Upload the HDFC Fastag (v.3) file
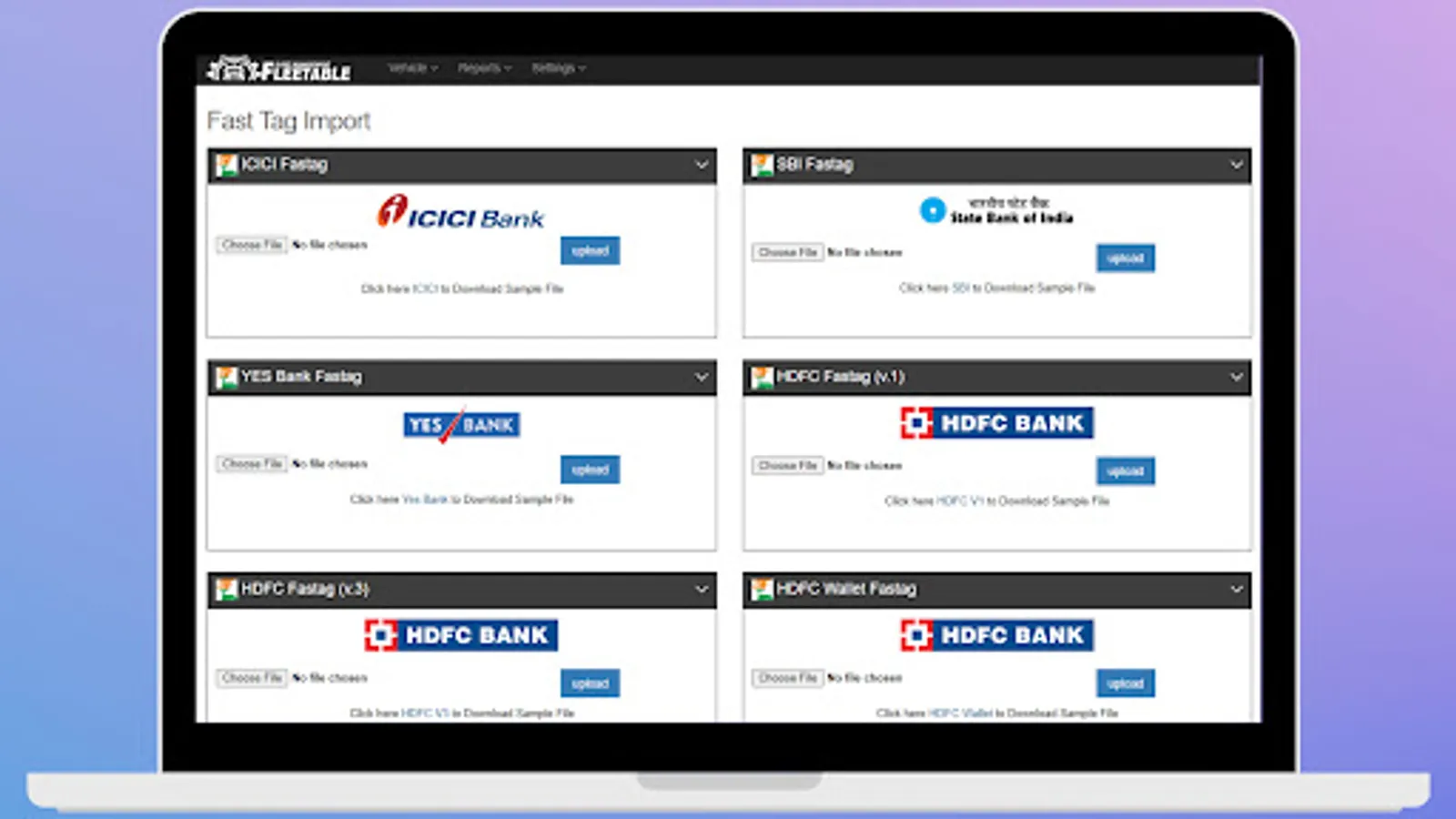 [590, 683]
